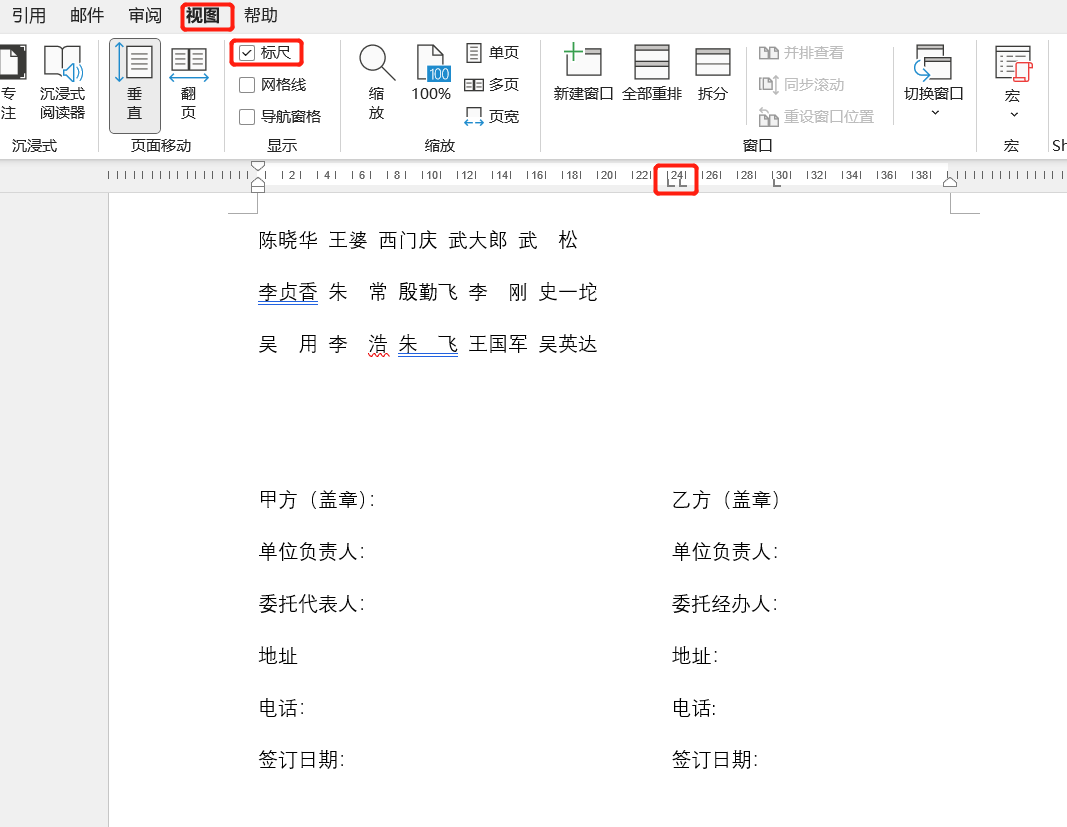Click the right column 单位负责人: line
Viewport: 1067px width, 827px height.
[725, 551]
